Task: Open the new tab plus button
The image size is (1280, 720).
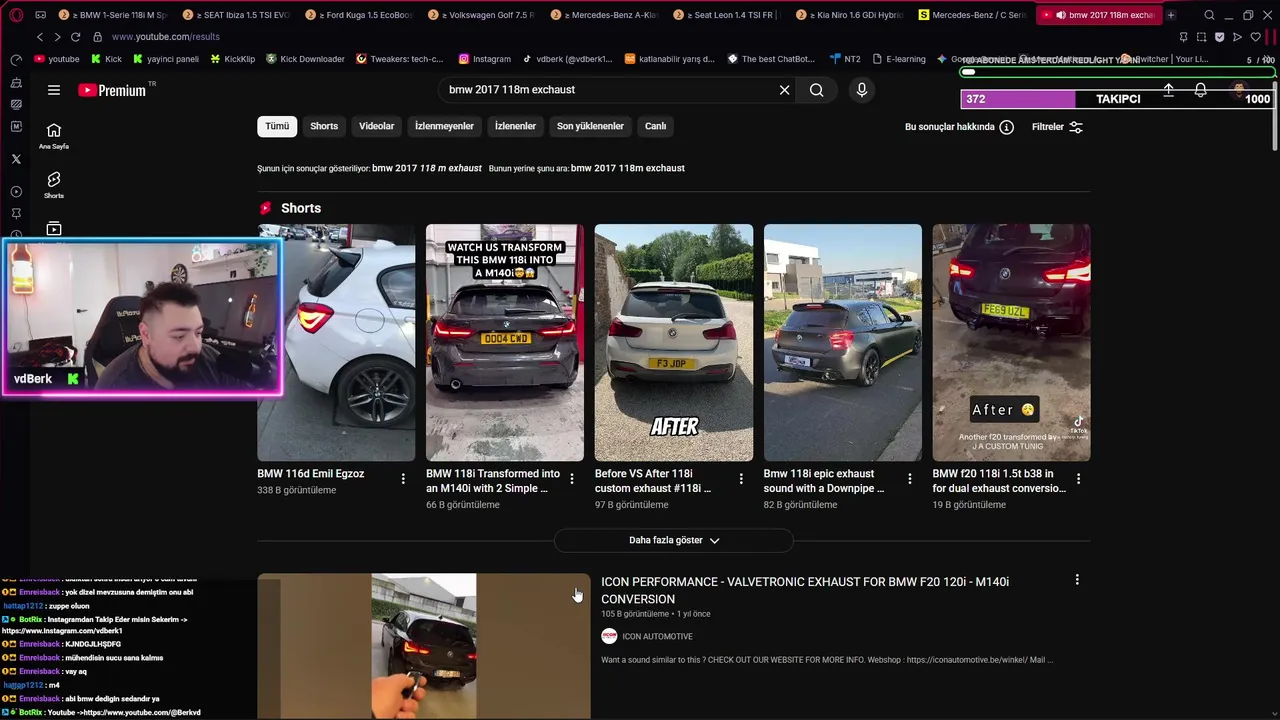Action: click(x=1171, y=15)
